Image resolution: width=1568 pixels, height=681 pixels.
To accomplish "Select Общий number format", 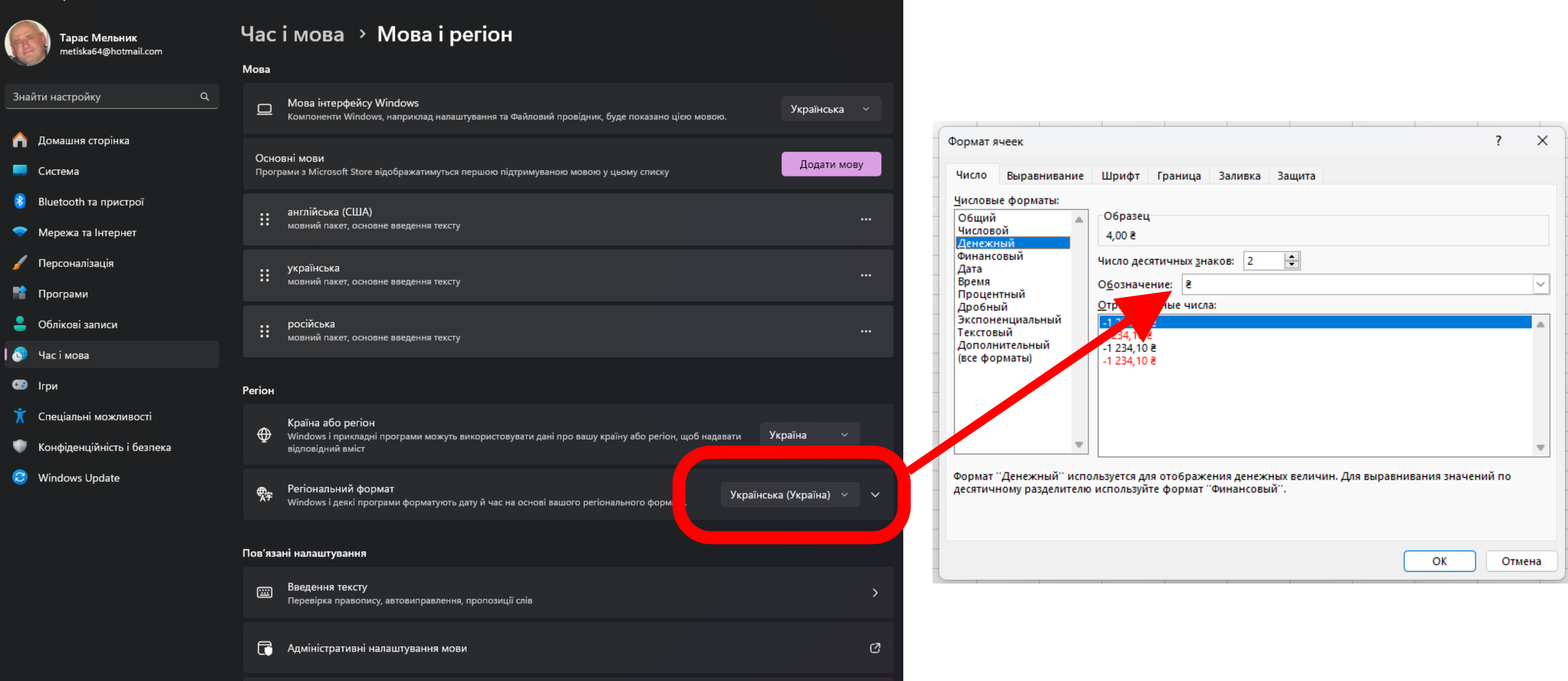I will tap(976, 218).
